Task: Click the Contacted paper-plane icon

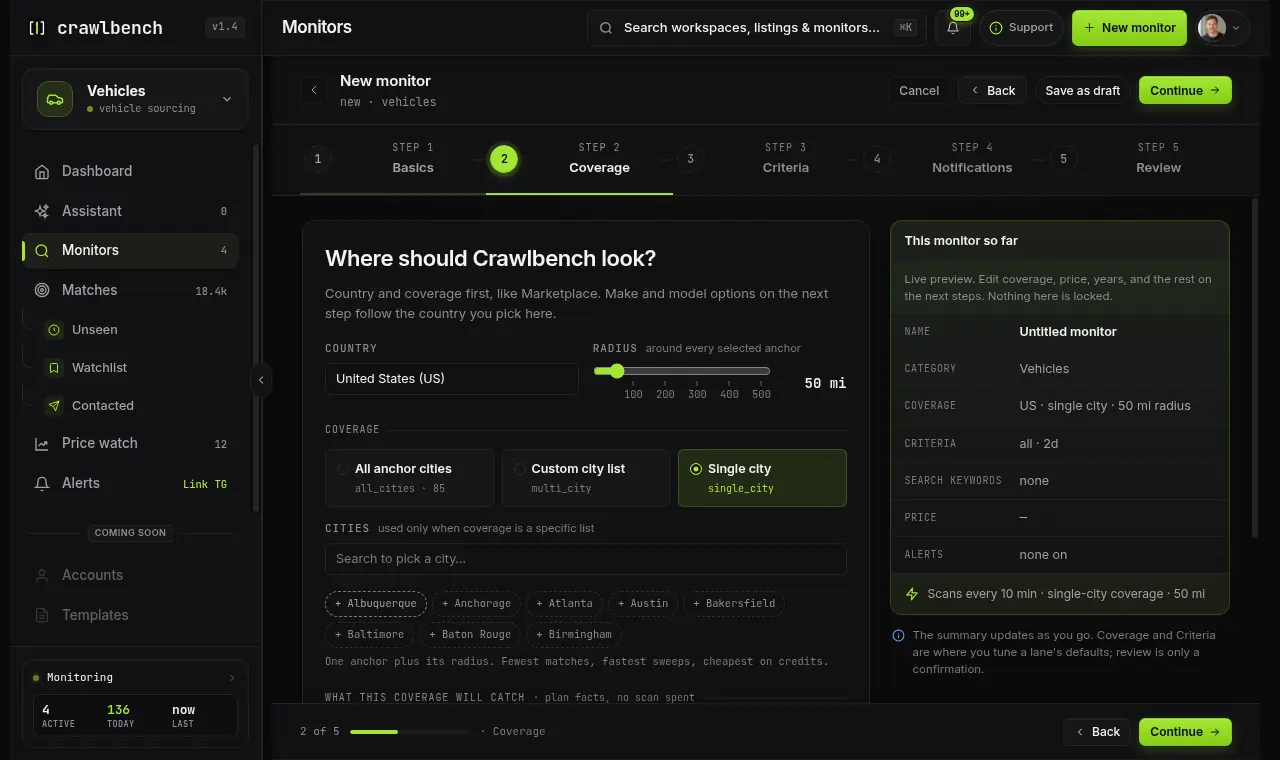Action: [54, 406]
